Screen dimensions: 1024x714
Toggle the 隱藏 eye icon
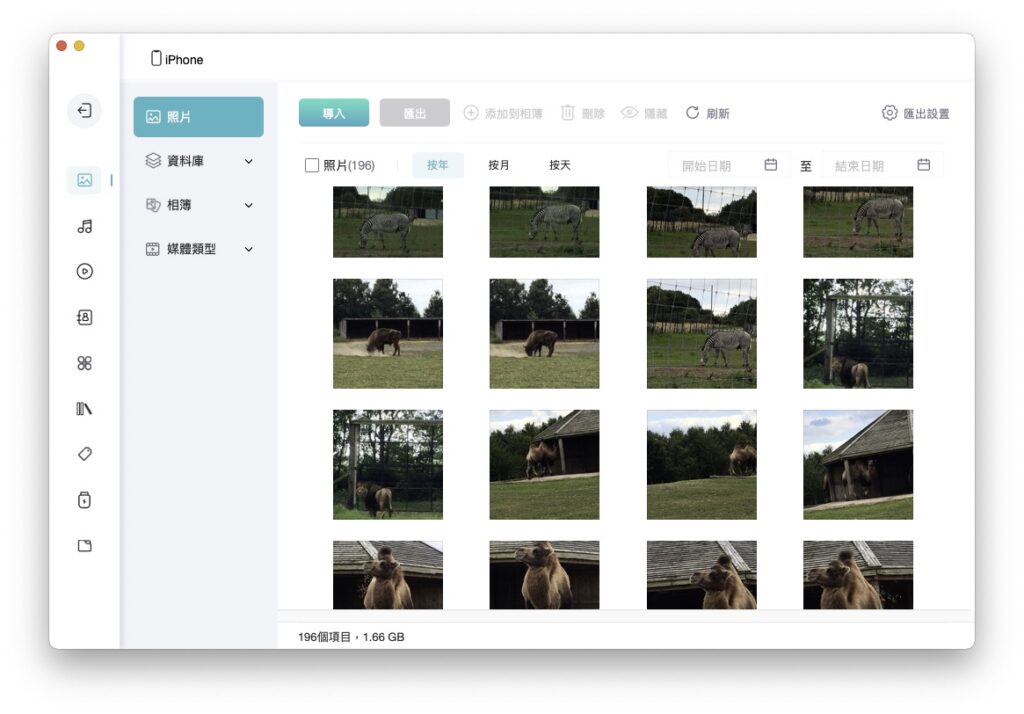pyautogui.click(x=629, y=113)
